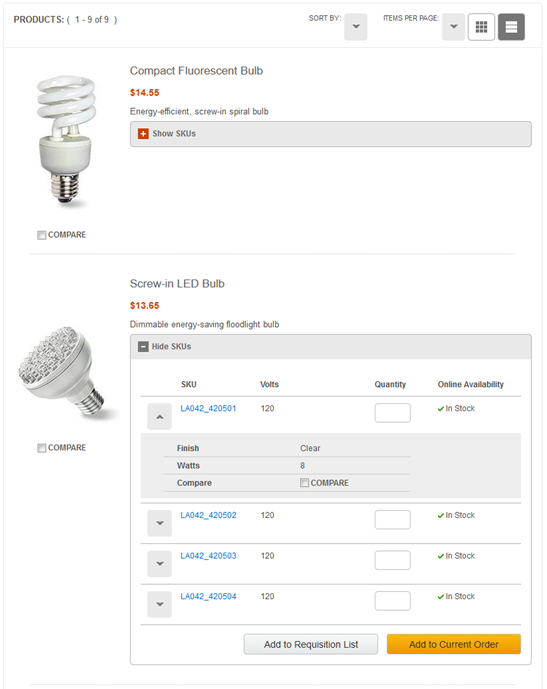Click the red plus Show SKUs icon
Viewport: 547px width, 689px height.
point(143,134)
